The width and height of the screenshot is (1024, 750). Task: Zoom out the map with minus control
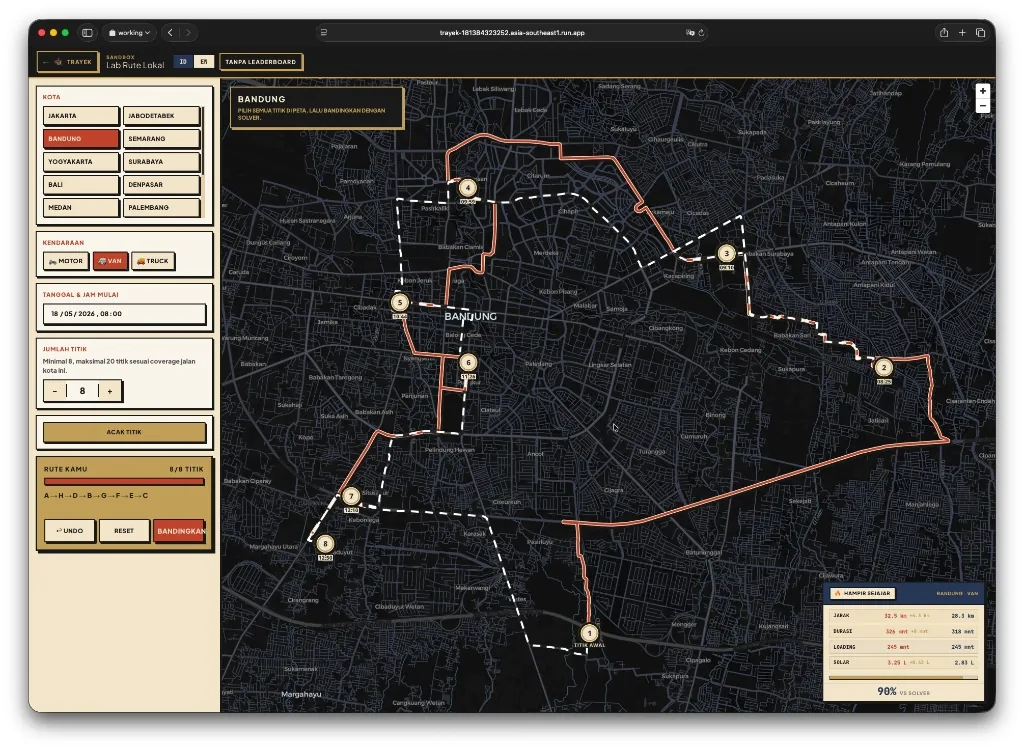point(982,105)
